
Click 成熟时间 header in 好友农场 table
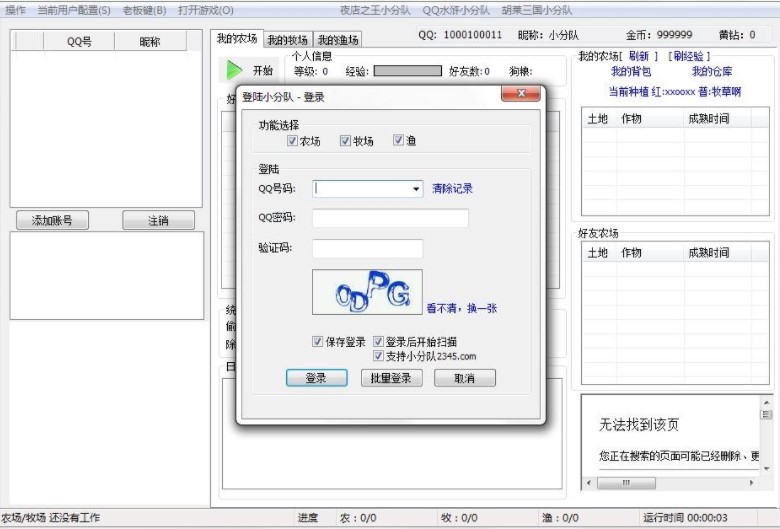tap(717, 253)
